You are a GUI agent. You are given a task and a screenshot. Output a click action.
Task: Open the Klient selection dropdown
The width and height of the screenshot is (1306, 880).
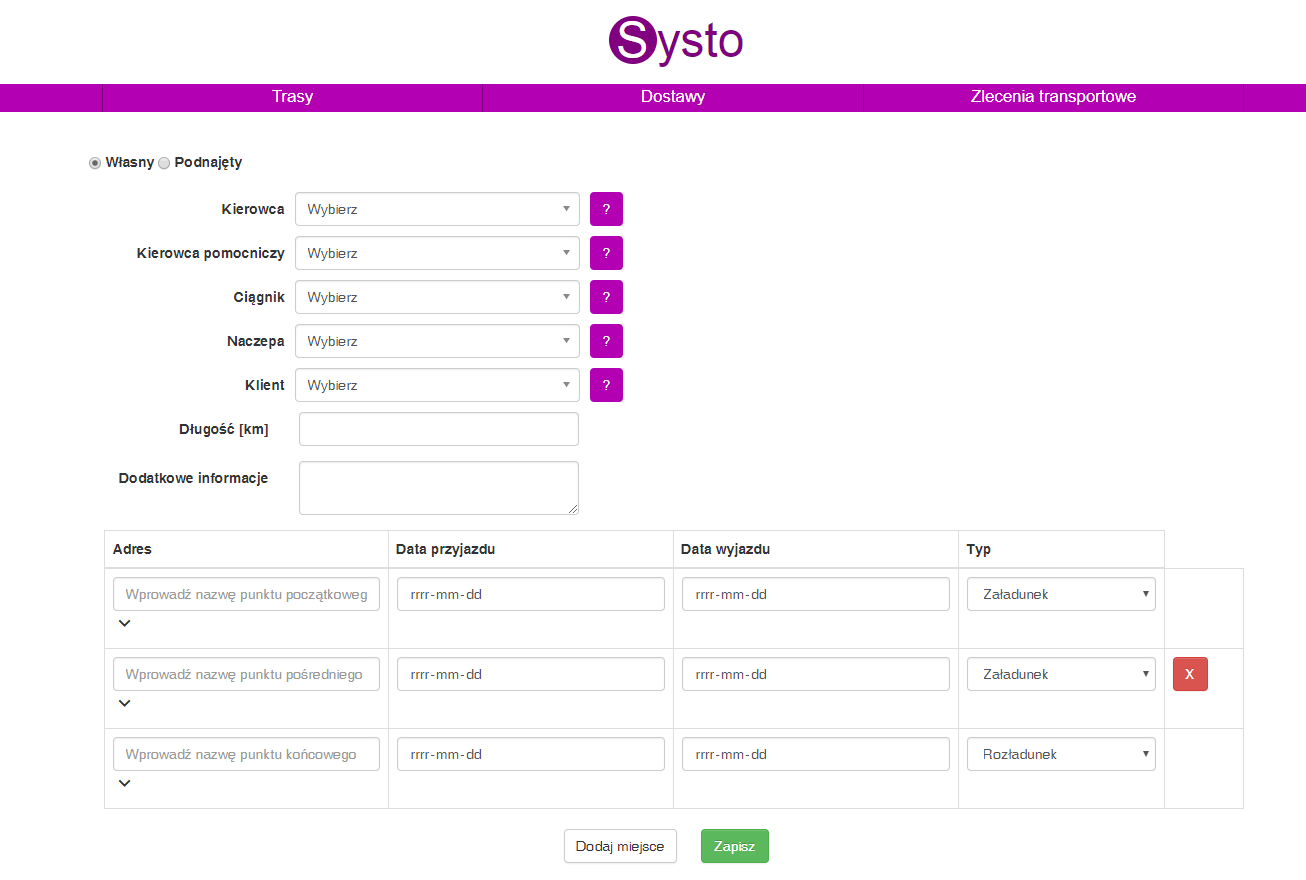(x=437, y=386)
